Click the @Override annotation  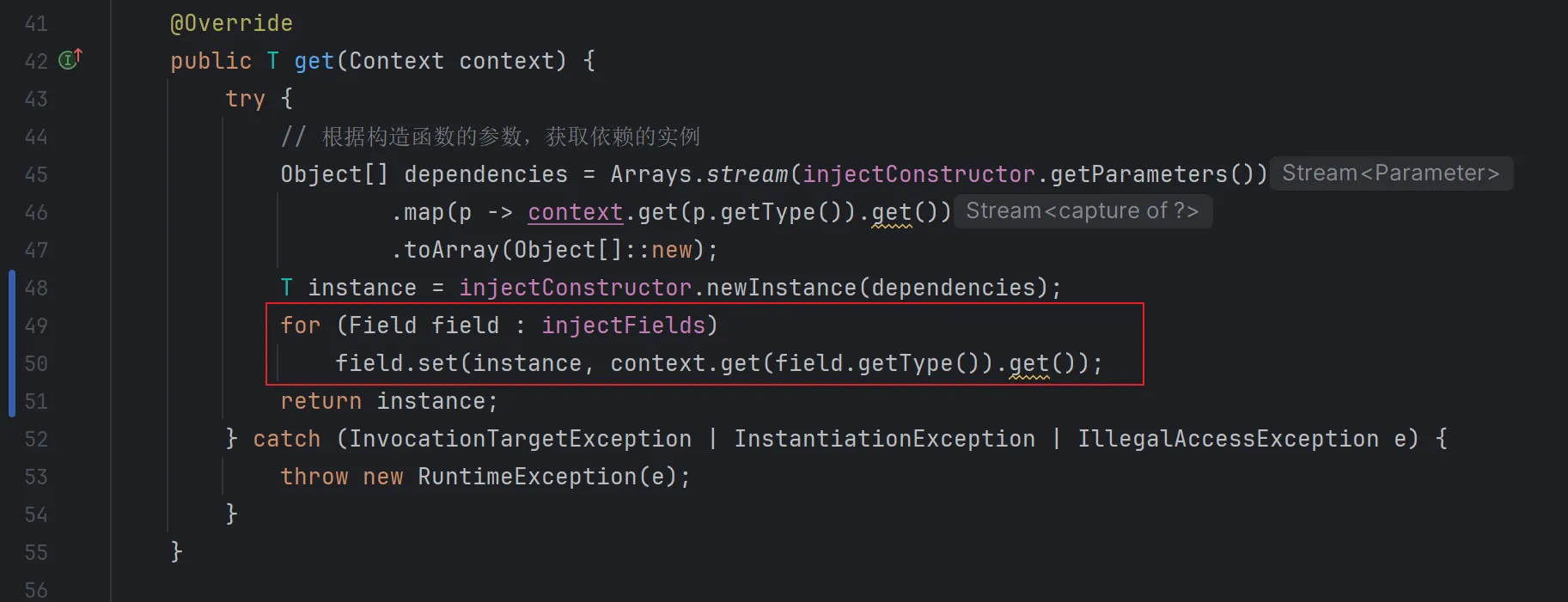(x=231, y=23)
